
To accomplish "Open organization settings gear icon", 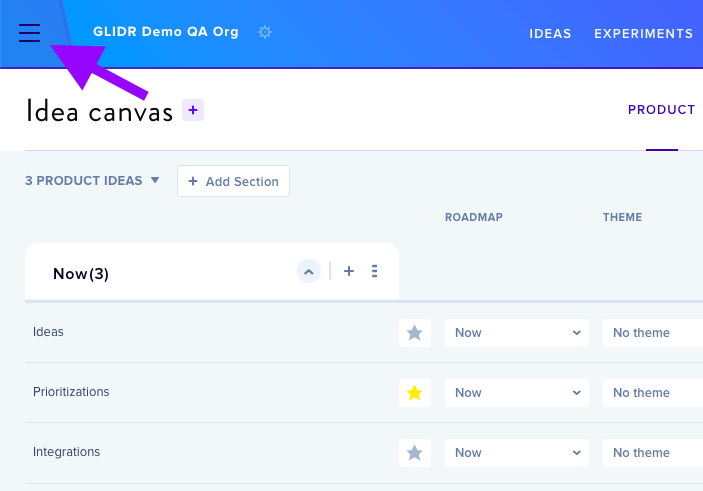I will [x=265, y=32].
